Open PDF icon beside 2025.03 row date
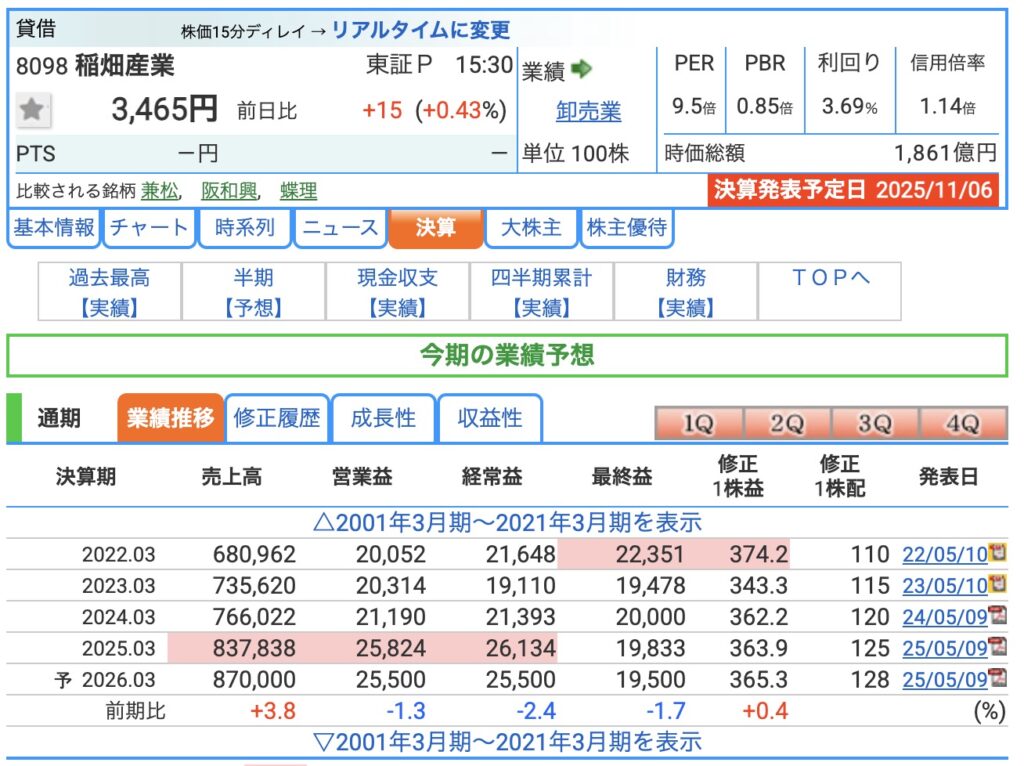1024x766 pixels. [x=996, y=648]
